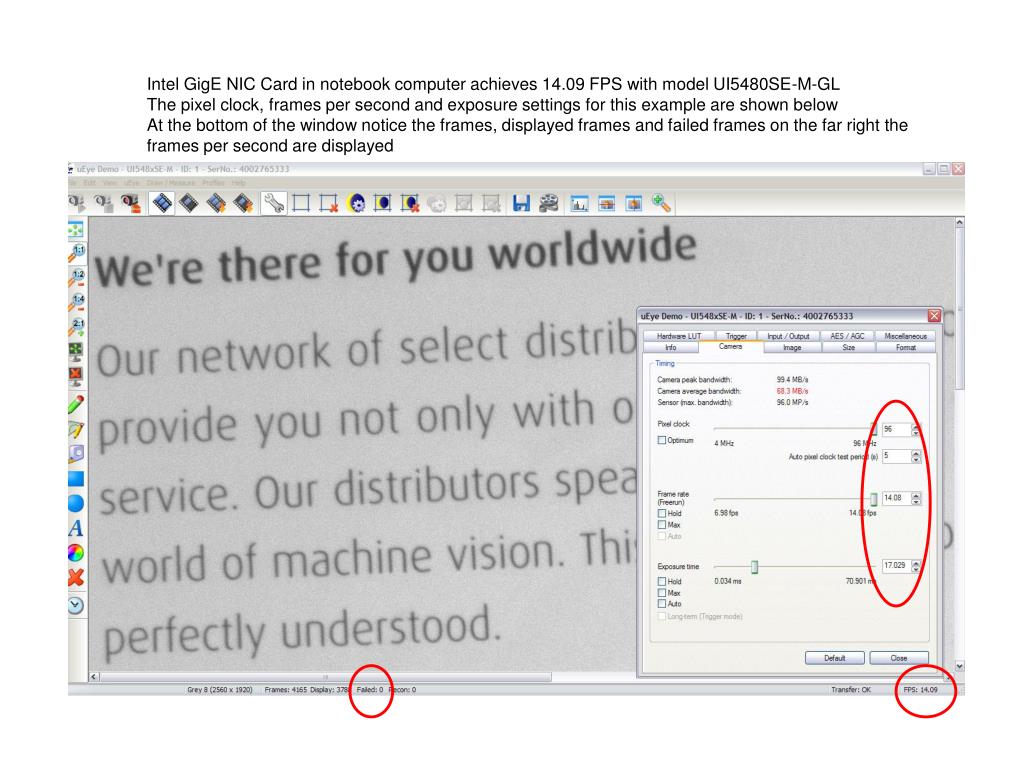Click the toolbar magnifier with green plus
1024x768 pixels.
pos(661,204)
